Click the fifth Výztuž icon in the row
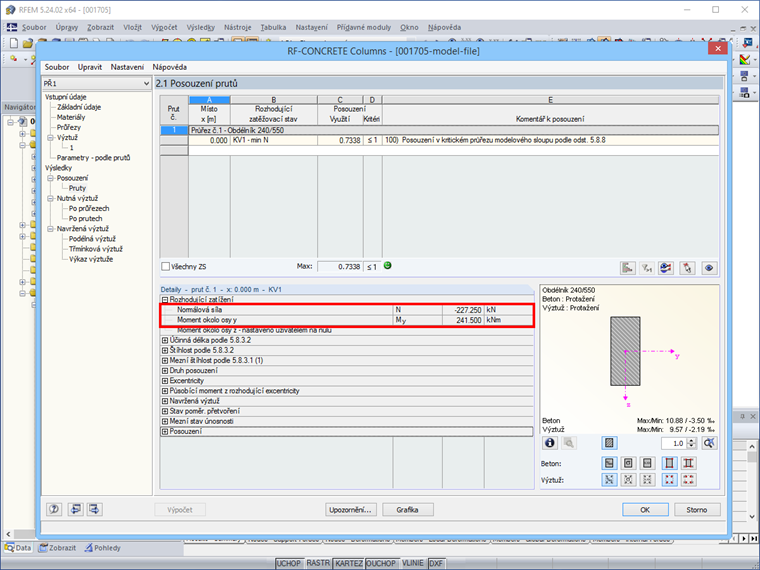The image size is (760, 570). 688,480
